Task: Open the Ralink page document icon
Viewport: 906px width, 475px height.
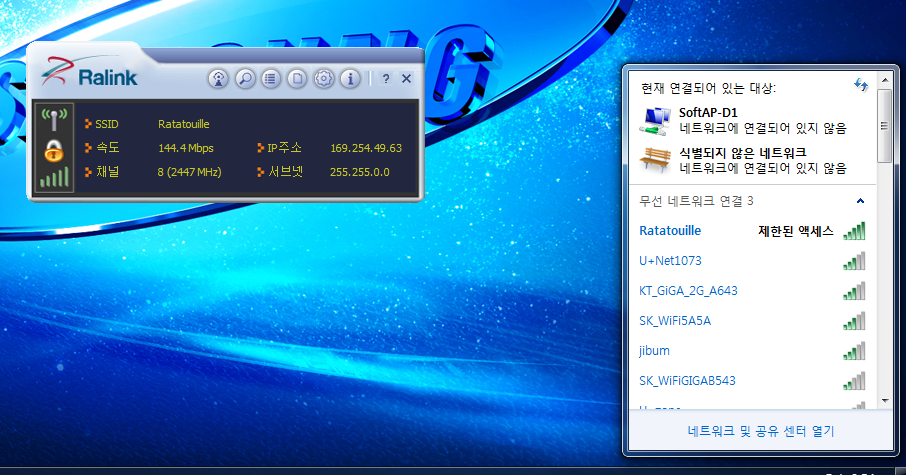Action: (x=297, y=79)
